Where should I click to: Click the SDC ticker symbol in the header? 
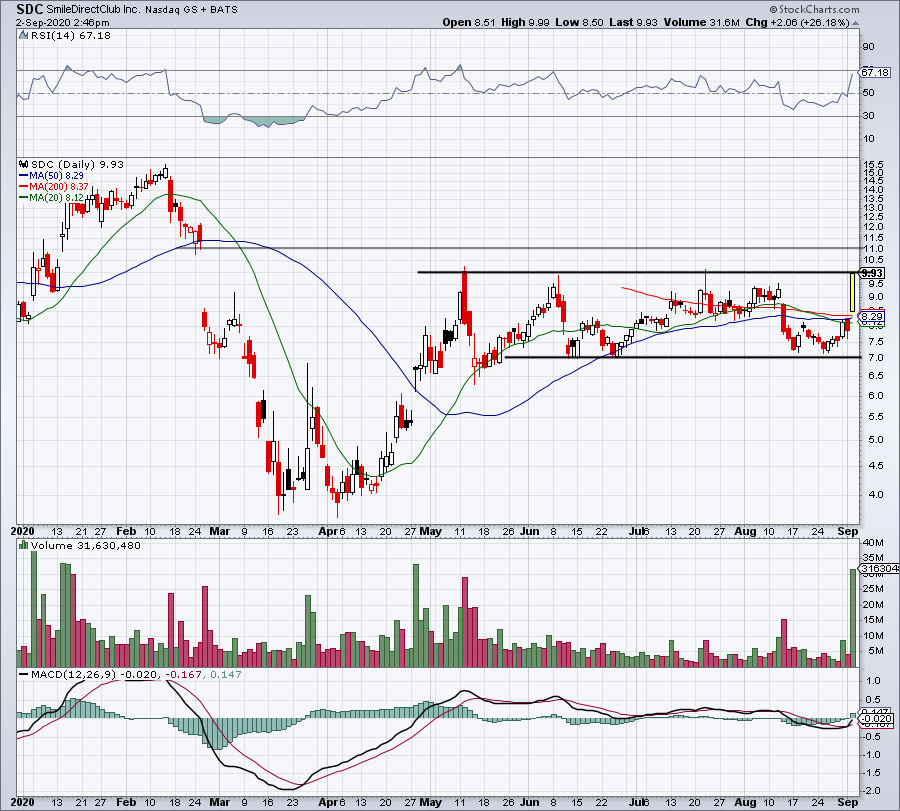(30, 9)
